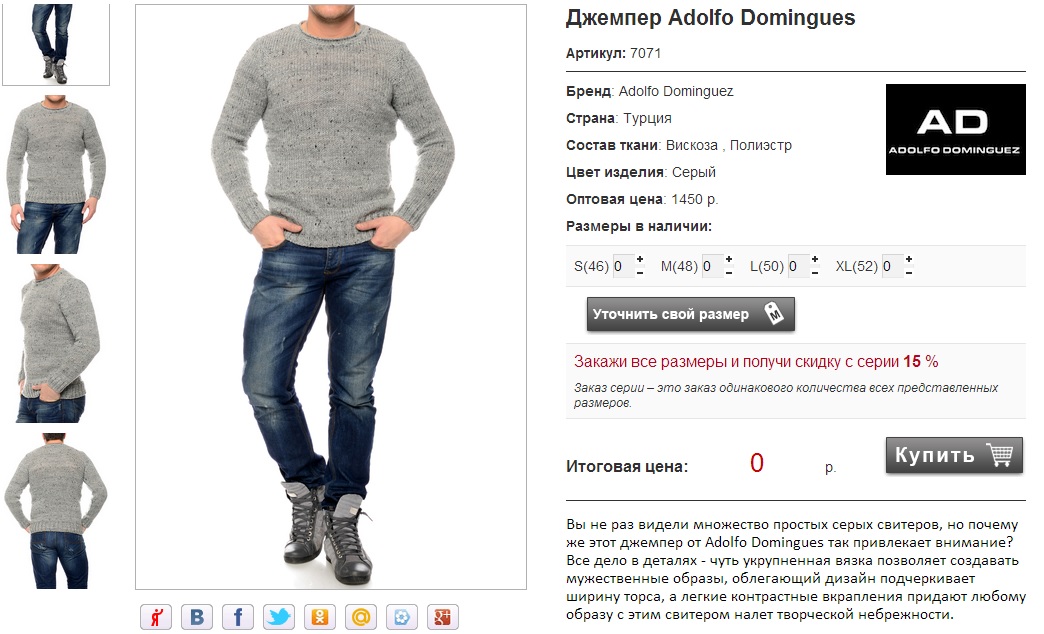Share the product on Facebook
This screenshot has width=1044, height=634.
[x=238, y=617]
